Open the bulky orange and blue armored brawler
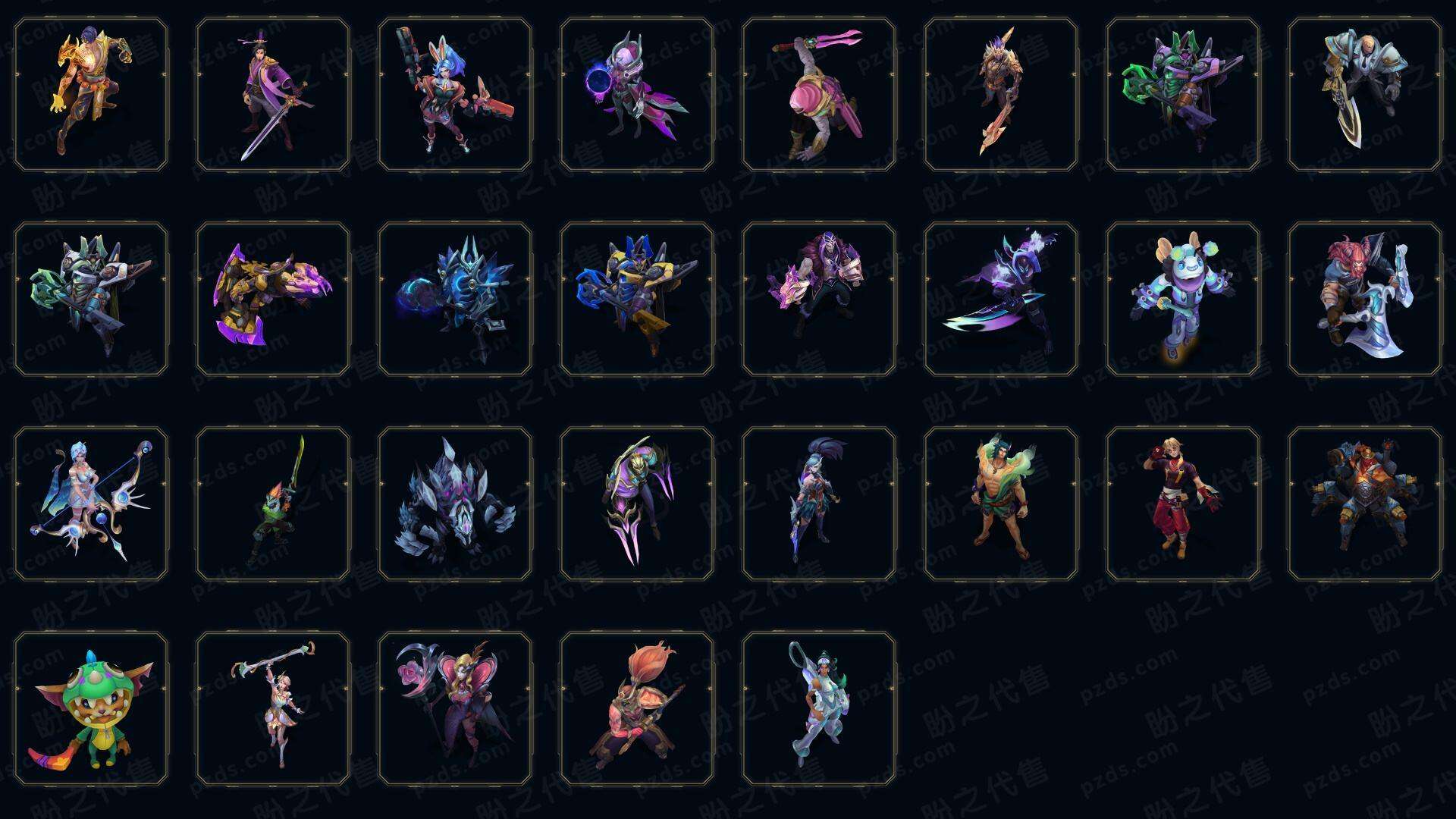This screenshot has height=819, width=1456. 1365,504
